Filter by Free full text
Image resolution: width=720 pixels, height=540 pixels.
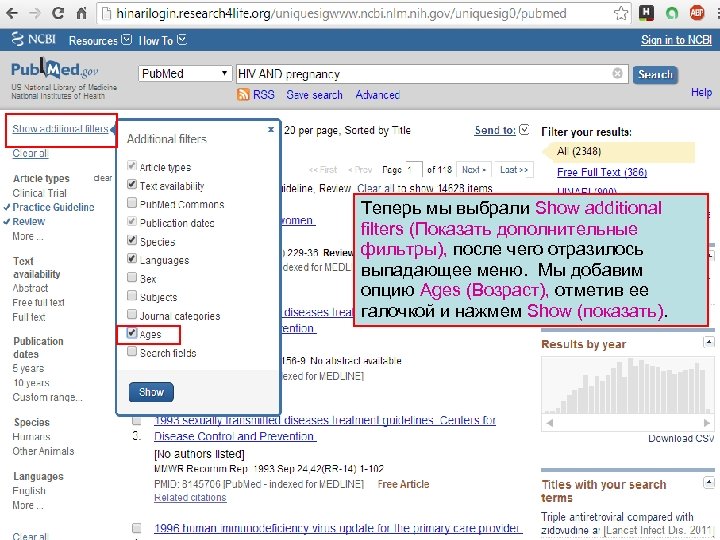pos(38,303)
